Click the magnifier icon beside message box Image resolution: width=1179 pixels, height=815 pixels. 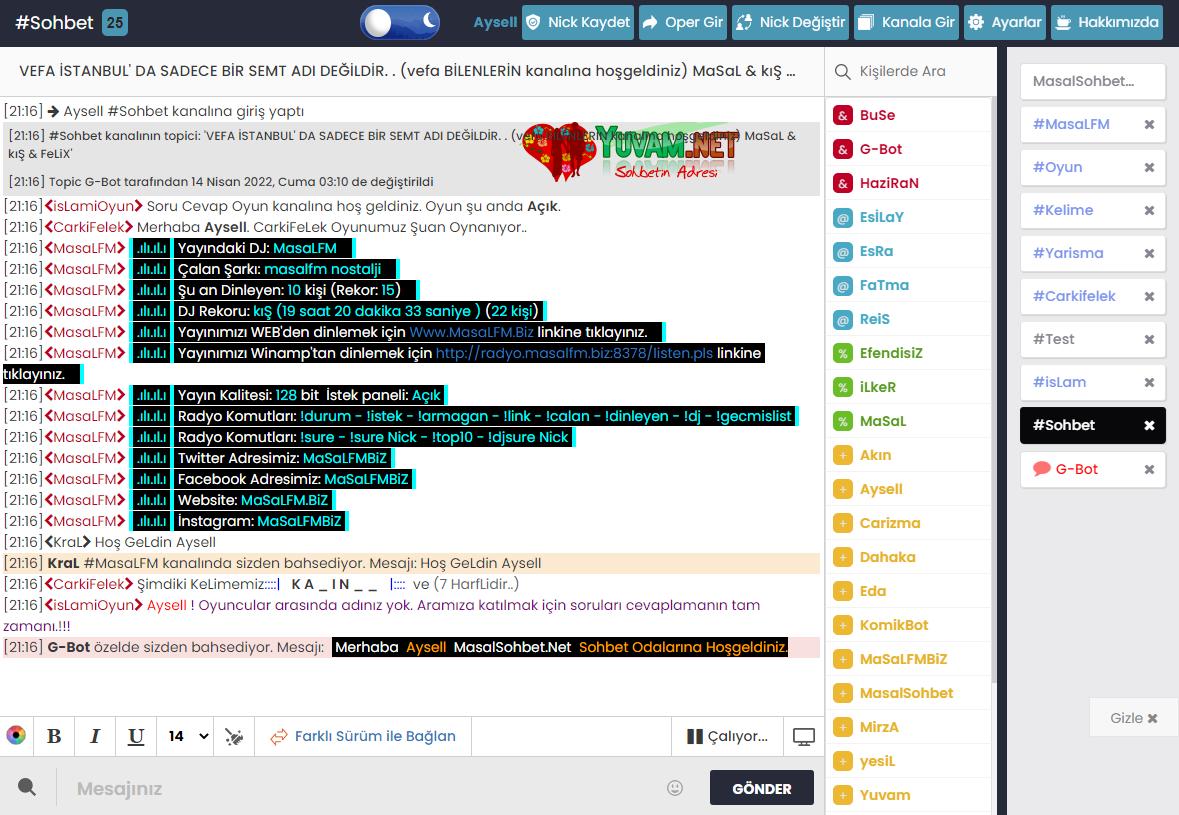point(26,787)
